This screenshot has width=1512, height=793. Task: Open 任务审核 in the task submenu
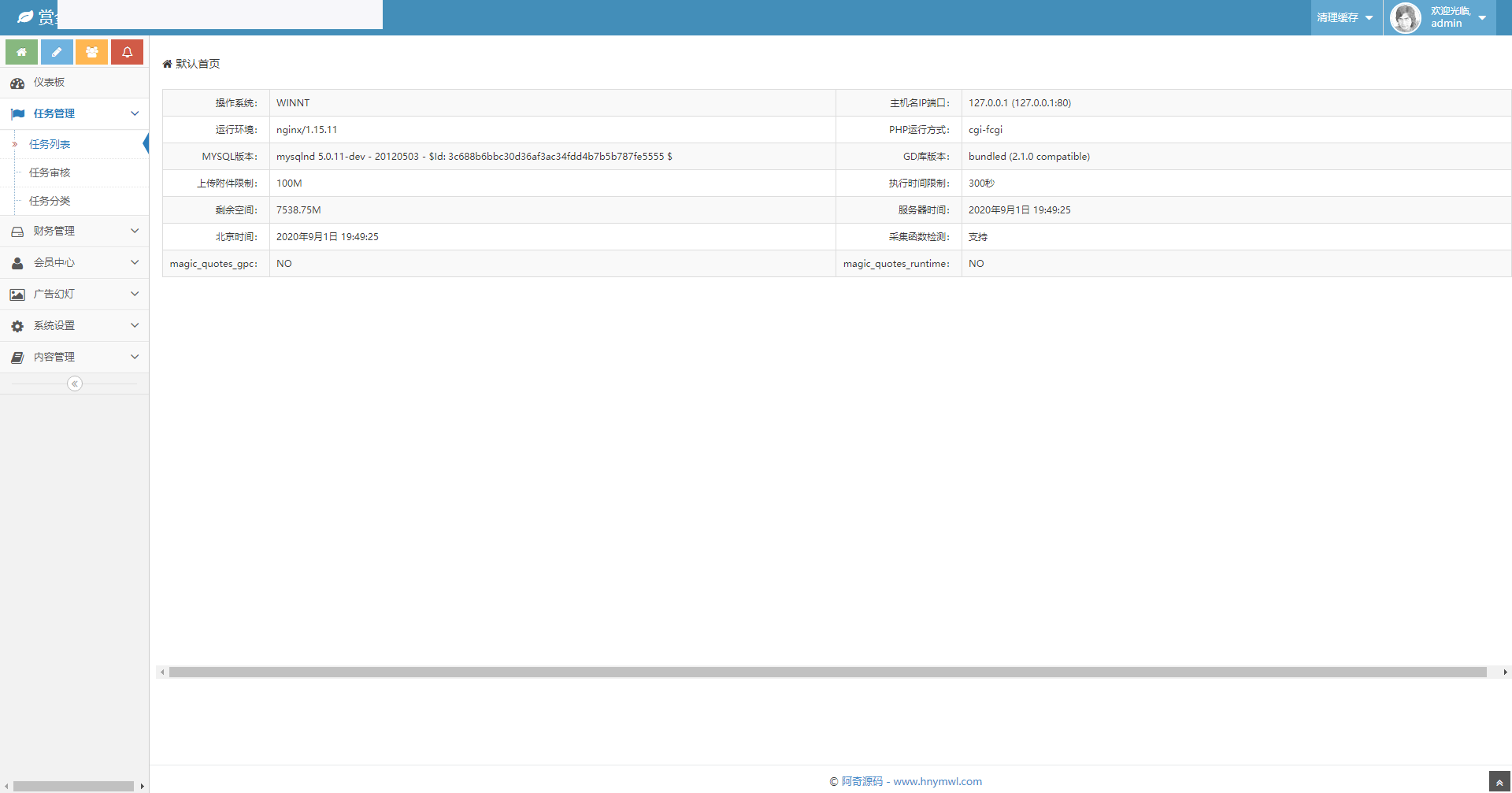[x=50, y=172]
